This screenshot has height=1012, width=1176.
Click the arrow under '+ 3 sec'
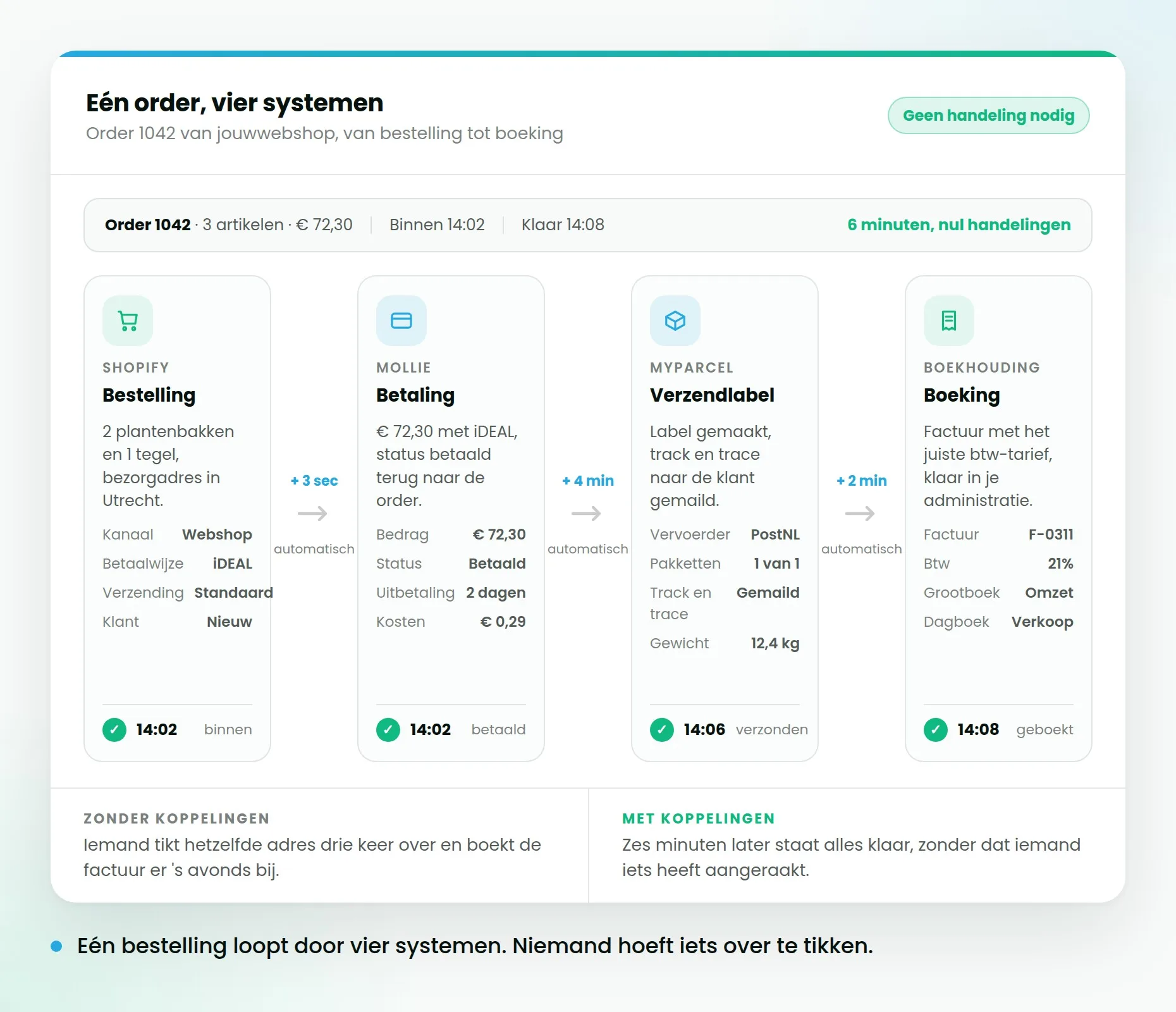(x=313, y=513)
